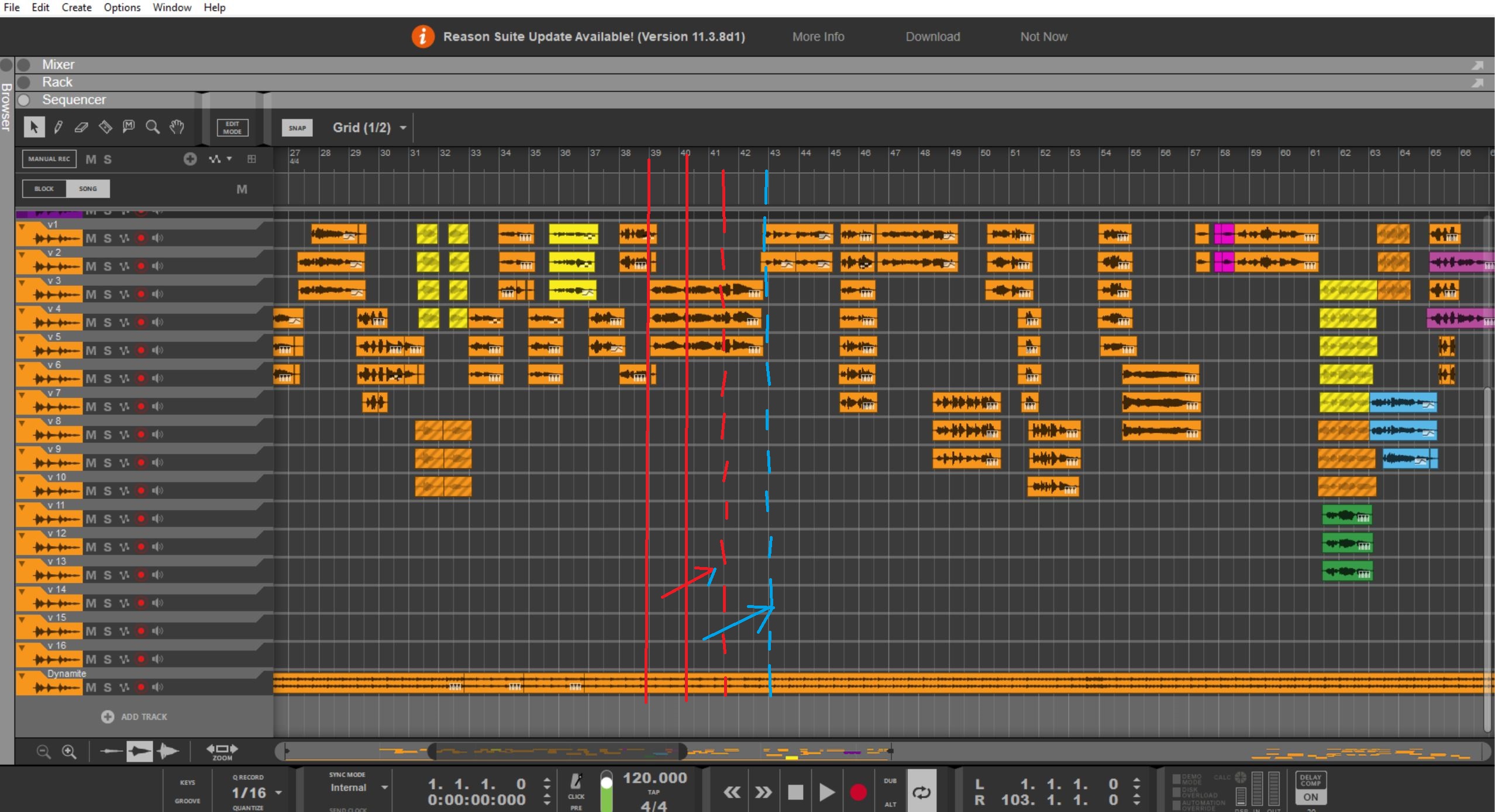This screenshot has height=812, width=1495.
Task: Click the More Info link
Action: 818,36
